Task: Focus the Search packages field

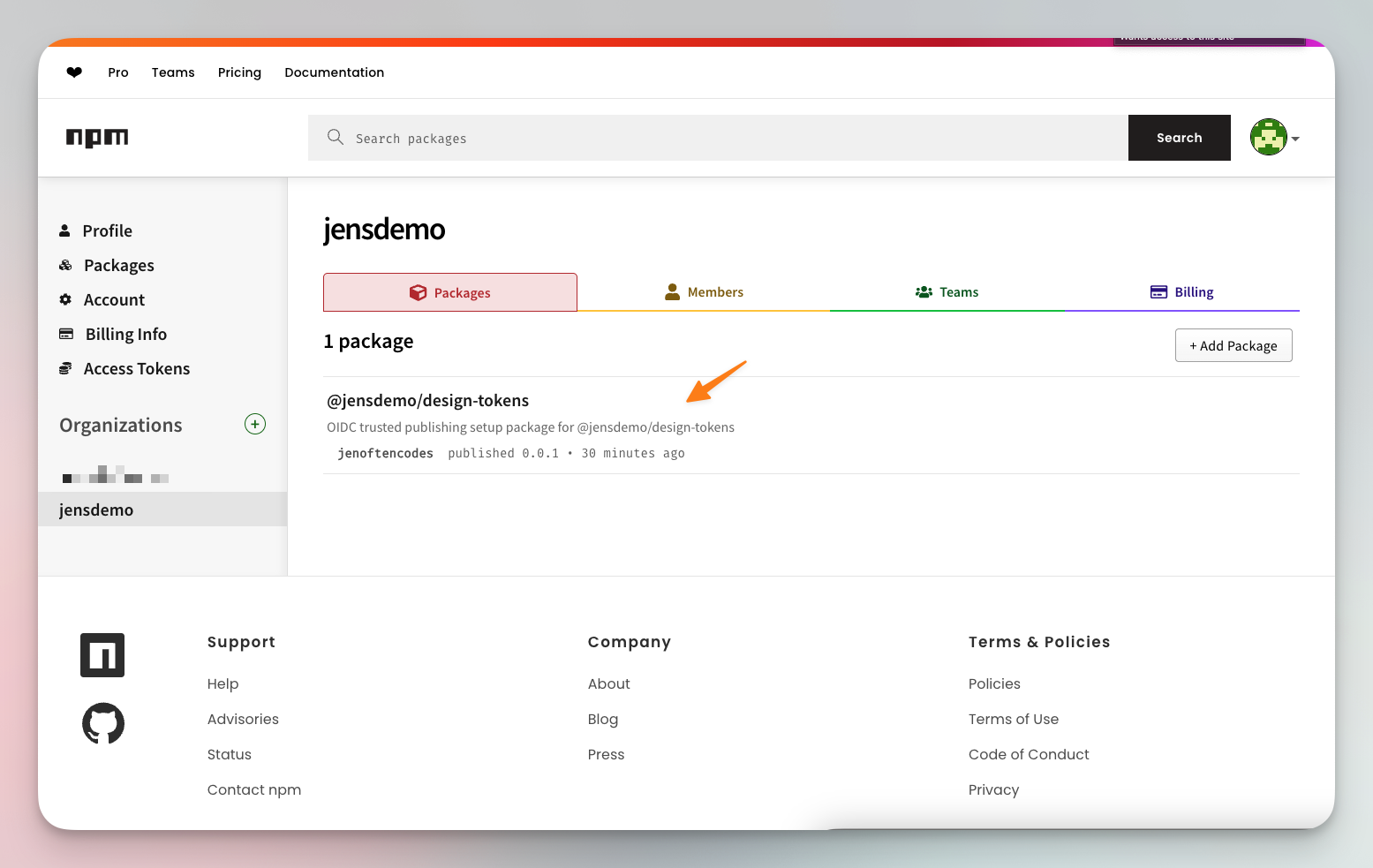Action: [718, 138]
